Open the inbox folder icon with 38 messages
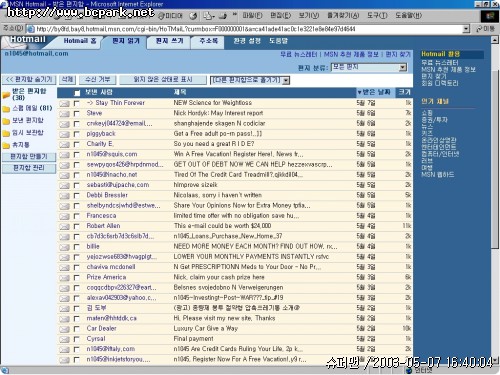 tap(6, 95)
